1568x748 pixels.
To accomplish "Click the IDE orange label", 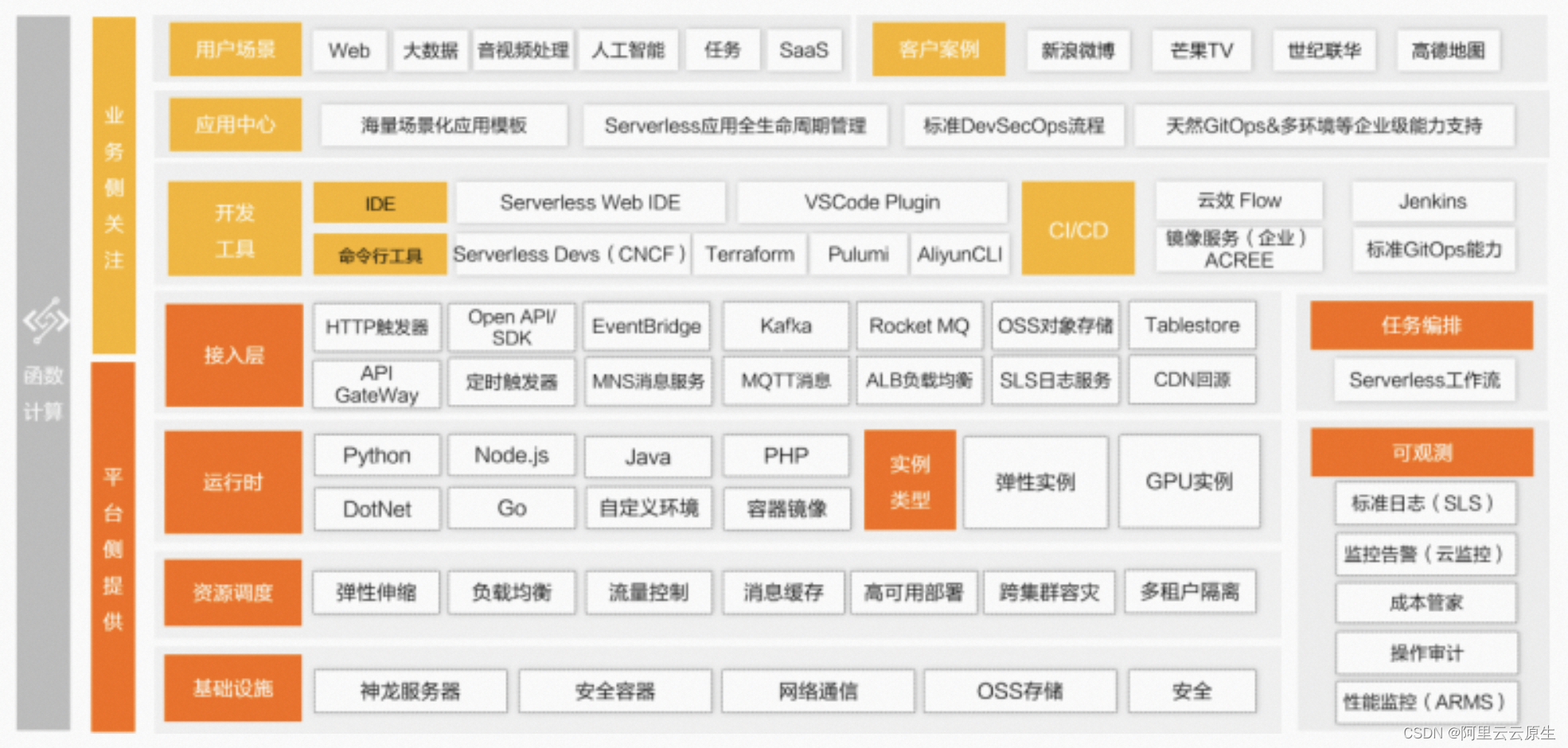I will pos(380,203).
